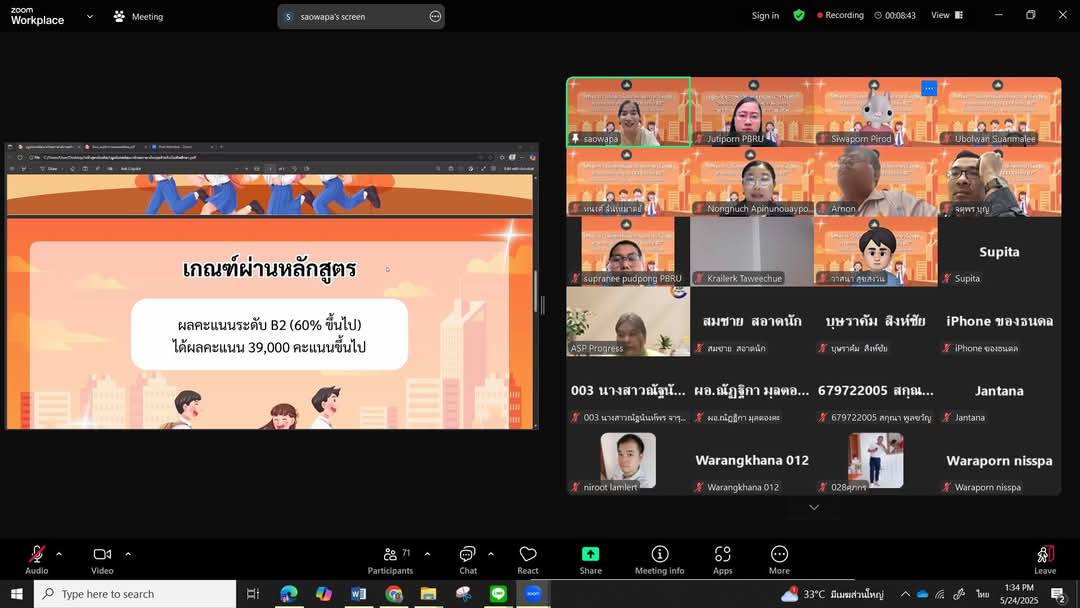
Task: Open the More options menu
Action: (779, 559)
